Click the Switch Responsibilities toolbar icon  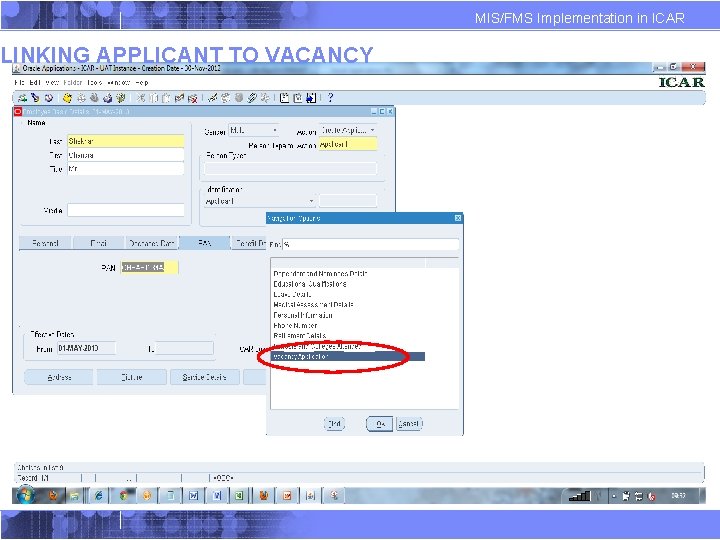(94, 98)
